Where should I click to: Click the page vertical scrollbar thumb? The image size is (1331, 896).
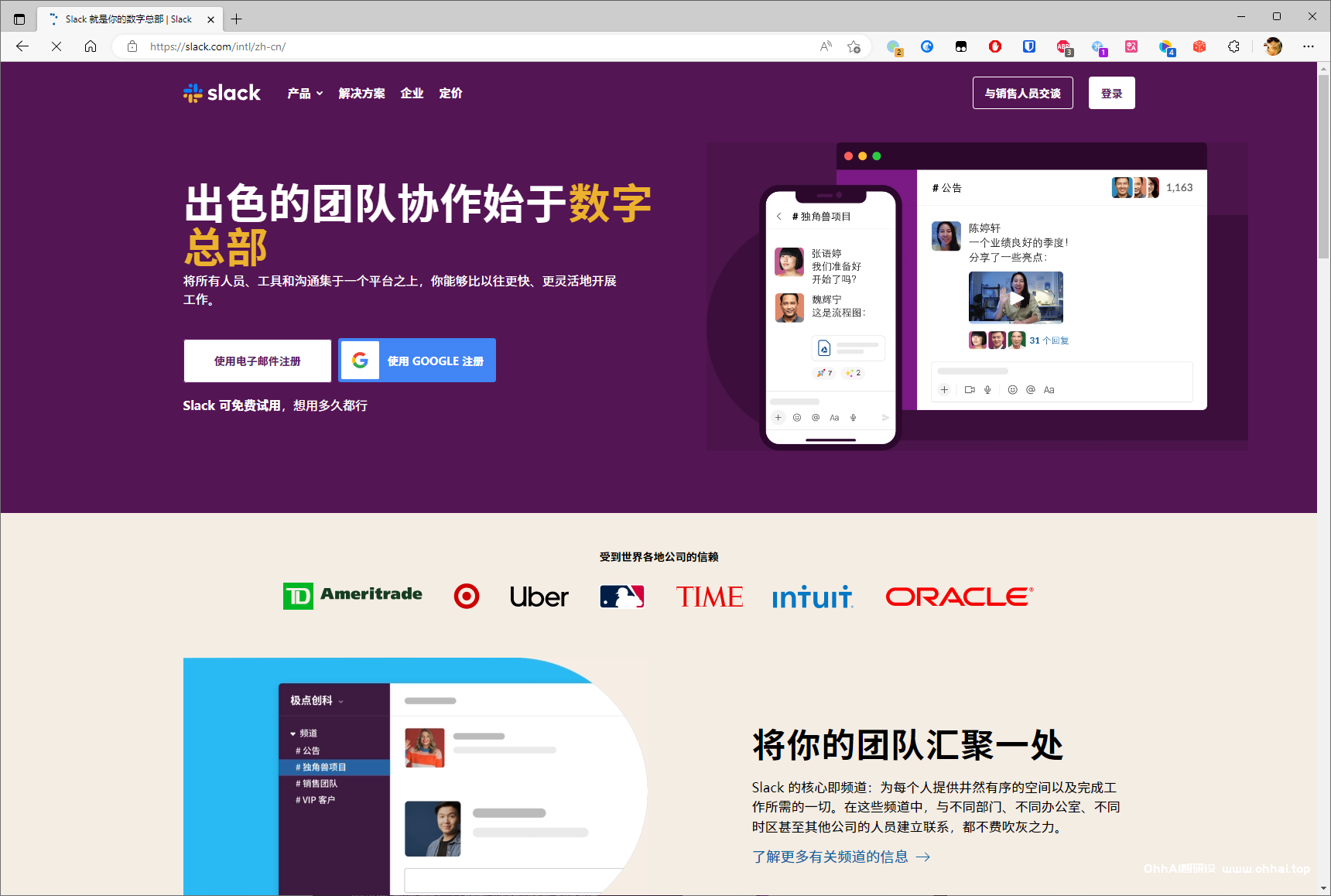[x=1324, y=166]
